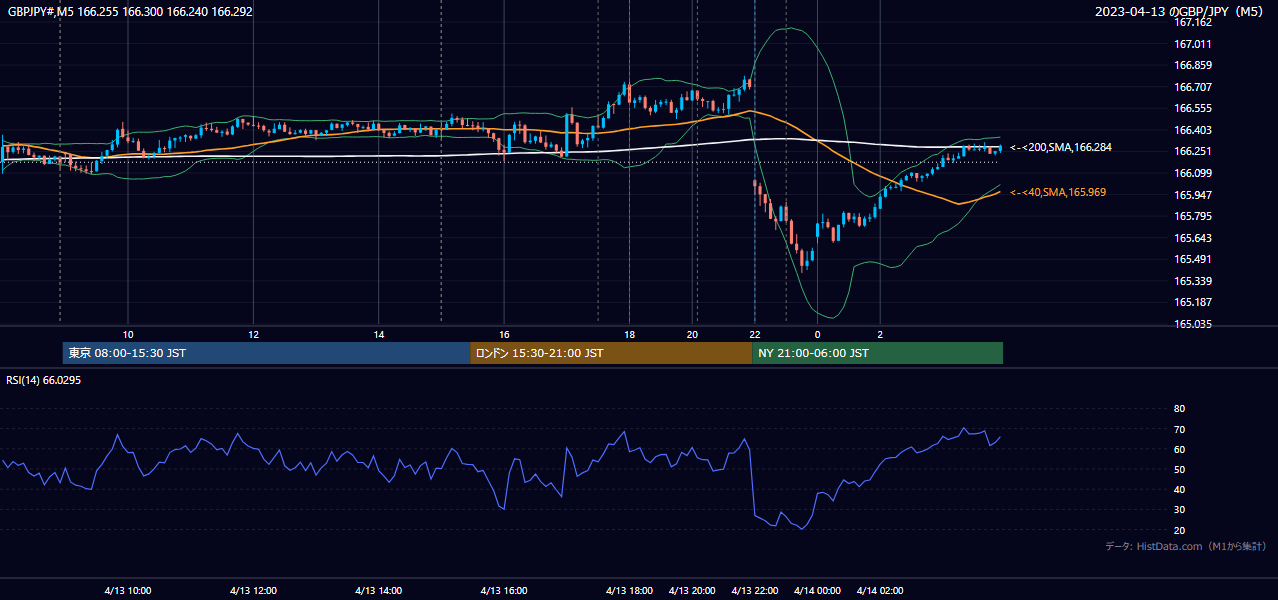The image size is (1278, 600).
Task: Click the '4/13 20:00' bottom date label
Action: coord(692,590)
